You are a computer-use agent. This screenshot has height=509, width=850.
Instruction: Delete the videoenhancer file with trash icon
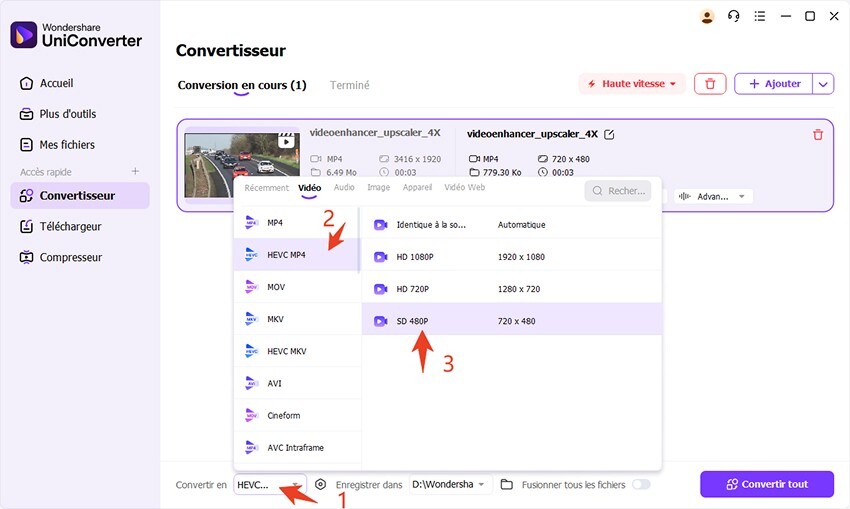point(818,134)
